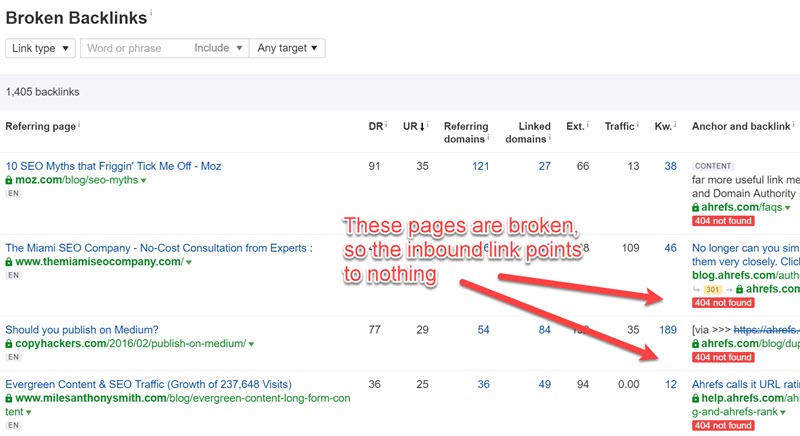
Task: Click lock icon beside copyhackers.com
Action: click(9, 344)
